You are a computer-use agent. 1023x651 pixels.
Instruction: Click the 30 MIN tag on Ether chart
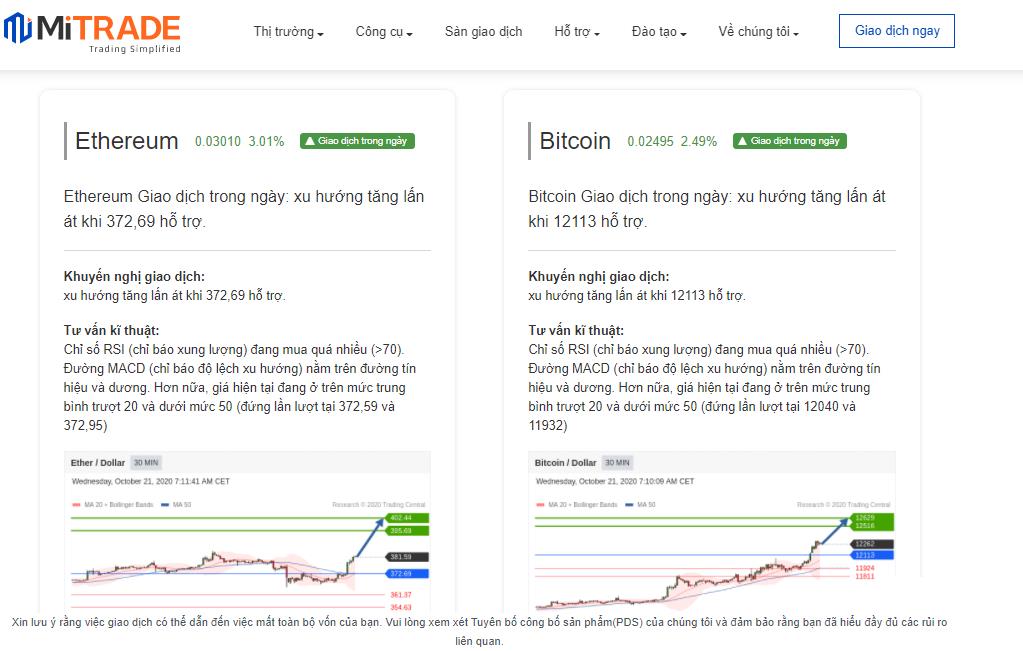click(x=146, y=463)
